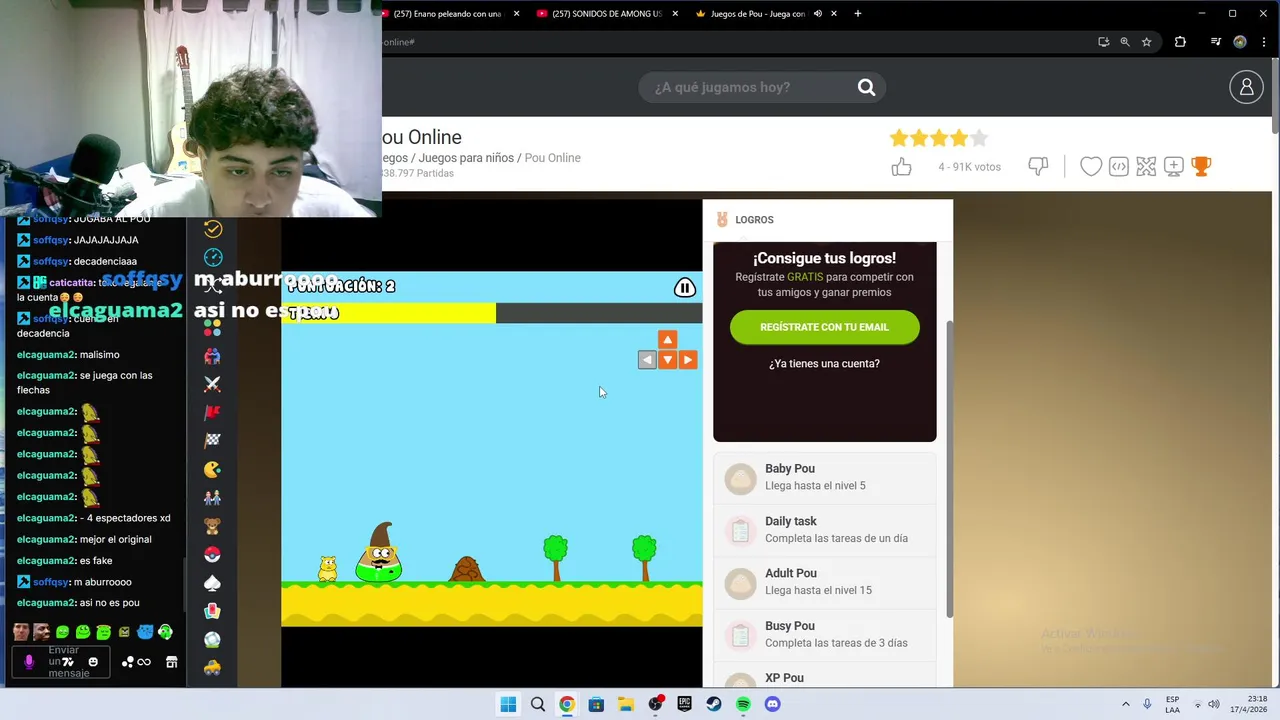Click the achievements panel scrollbar
1280x720 pixels.
pyautogui.click(x=949, y=467)
